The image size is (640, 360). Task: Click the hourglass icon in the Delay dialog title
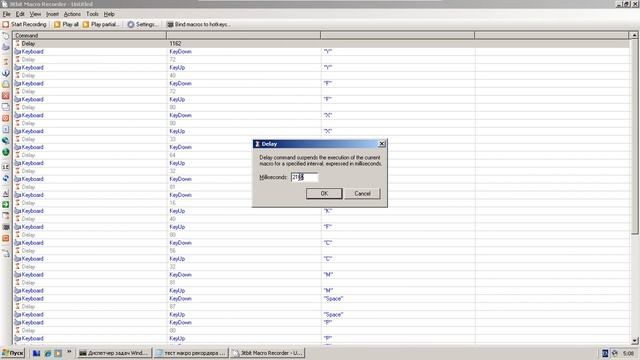[x=257, y=144]
